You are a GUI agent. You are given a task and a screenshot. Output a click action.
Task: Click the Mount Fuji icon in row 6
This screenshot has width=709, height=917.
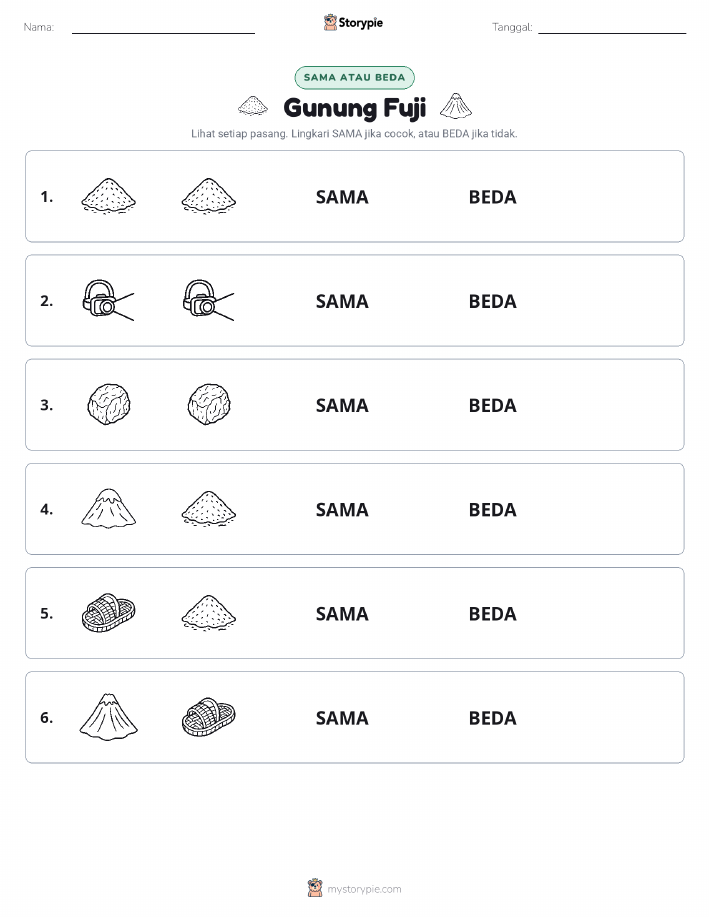pyautogui.click(x=108, y=716)
